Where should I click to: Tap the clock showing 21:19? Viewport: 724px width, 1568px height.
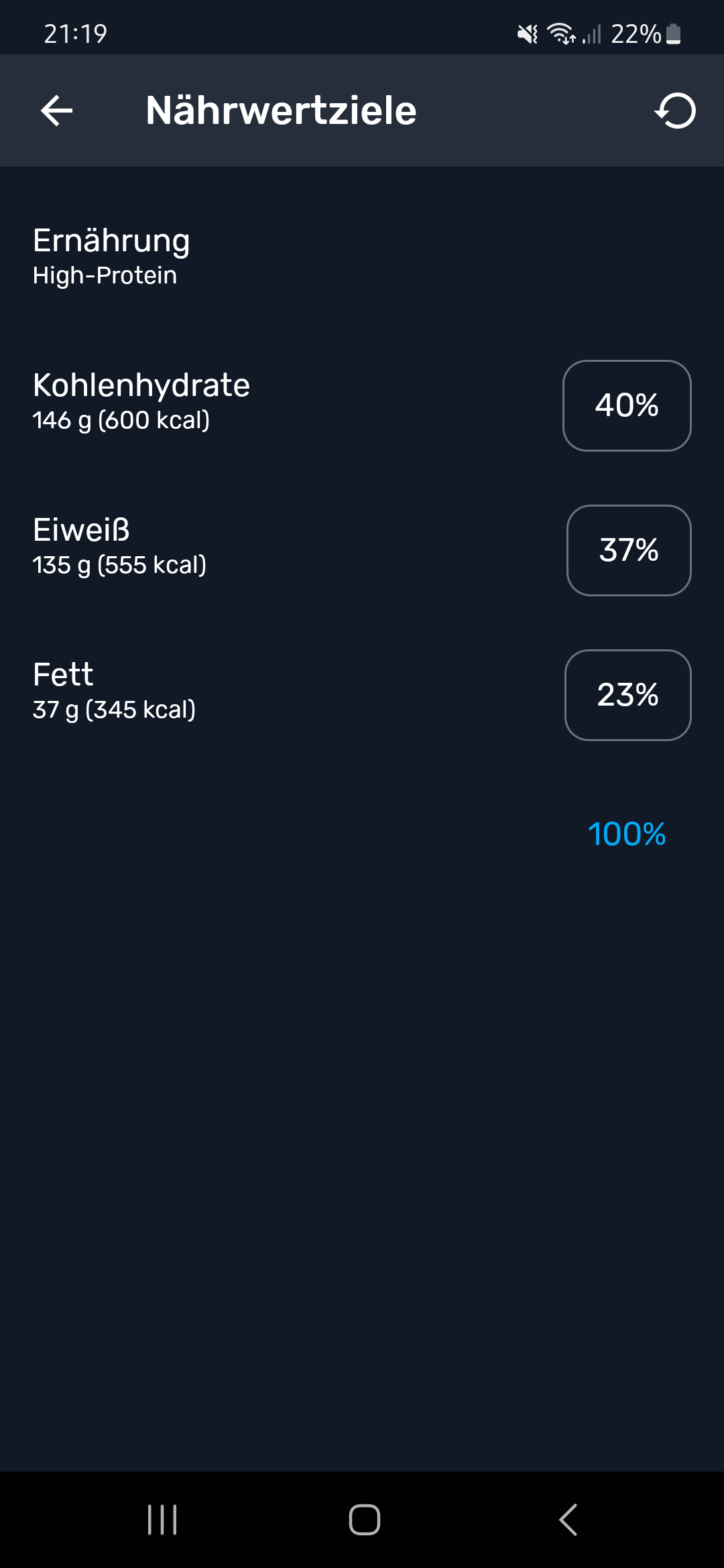coord(76,34)
